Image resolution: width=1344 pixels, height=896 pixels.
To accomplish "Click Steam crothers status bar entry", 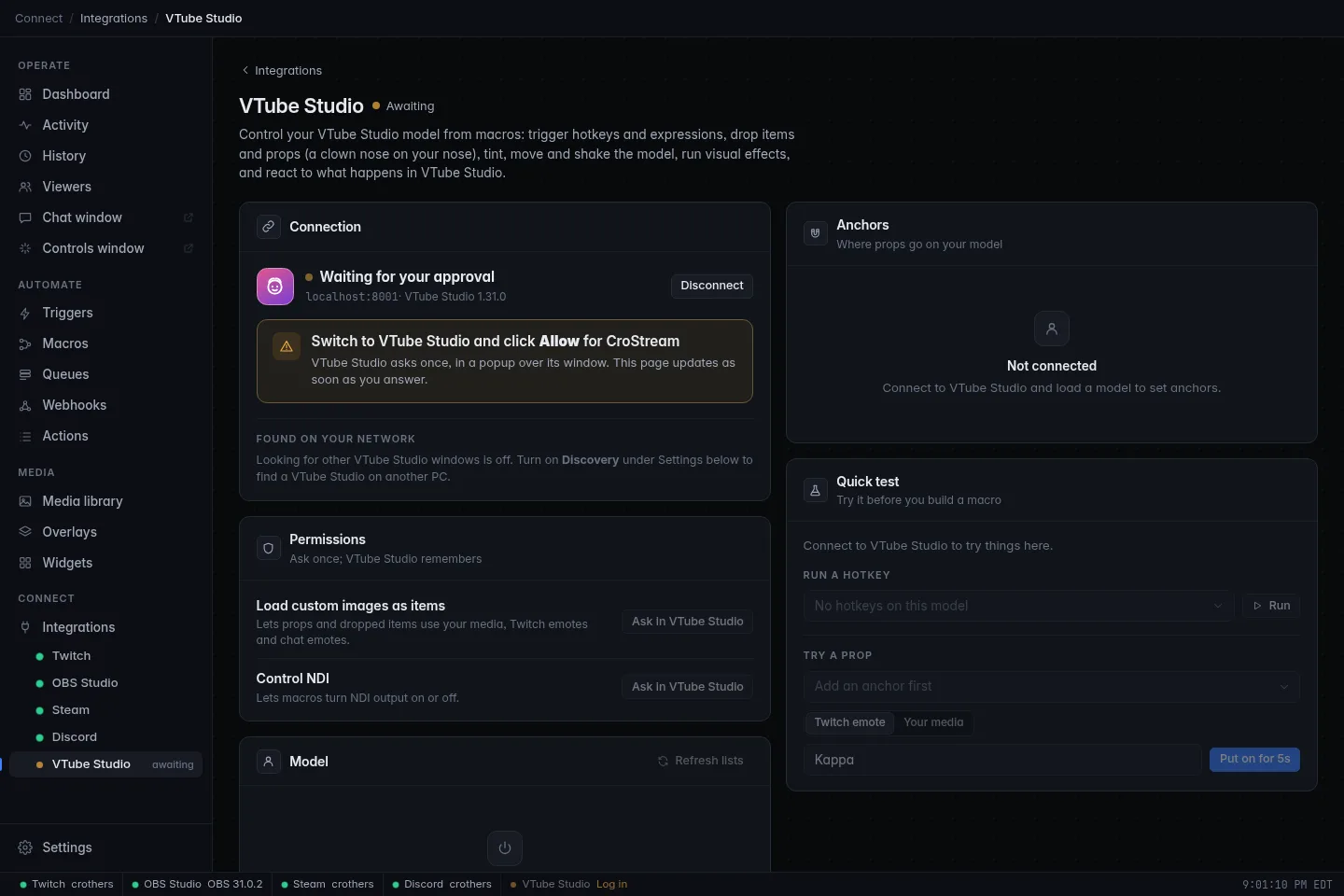I will (x=328, y=884).
